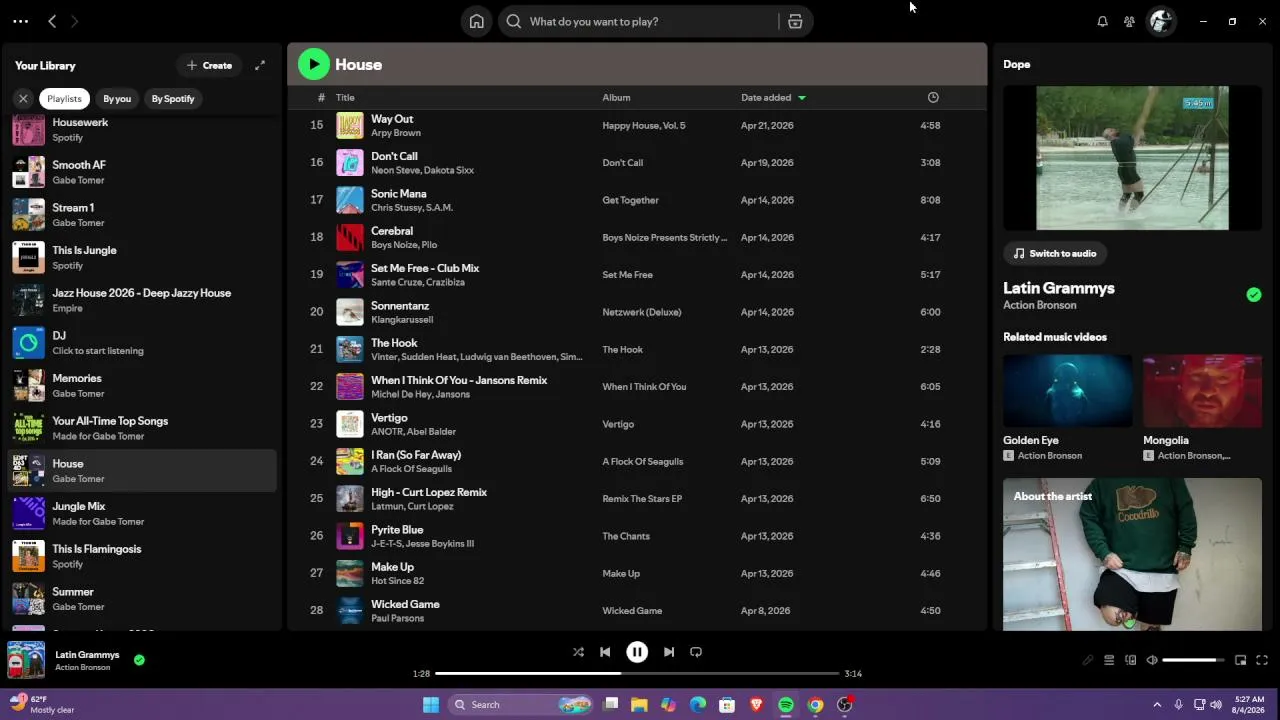Show hidden system tray icons
Viewport: 1280px width, 720px height.
(1157, 705)
